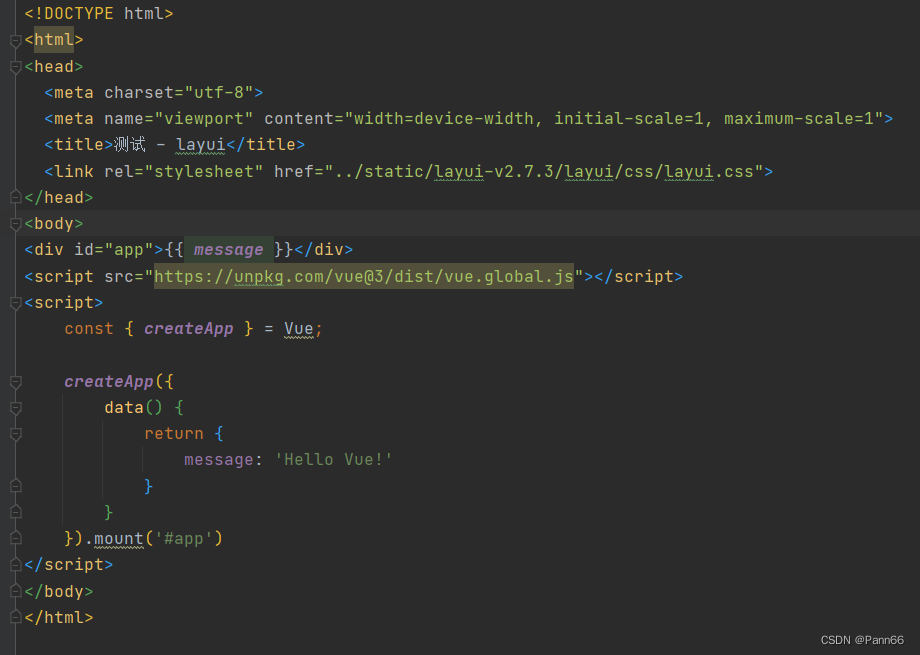Click the unpkg.com Vue script URL

click(x=365, y=276)
